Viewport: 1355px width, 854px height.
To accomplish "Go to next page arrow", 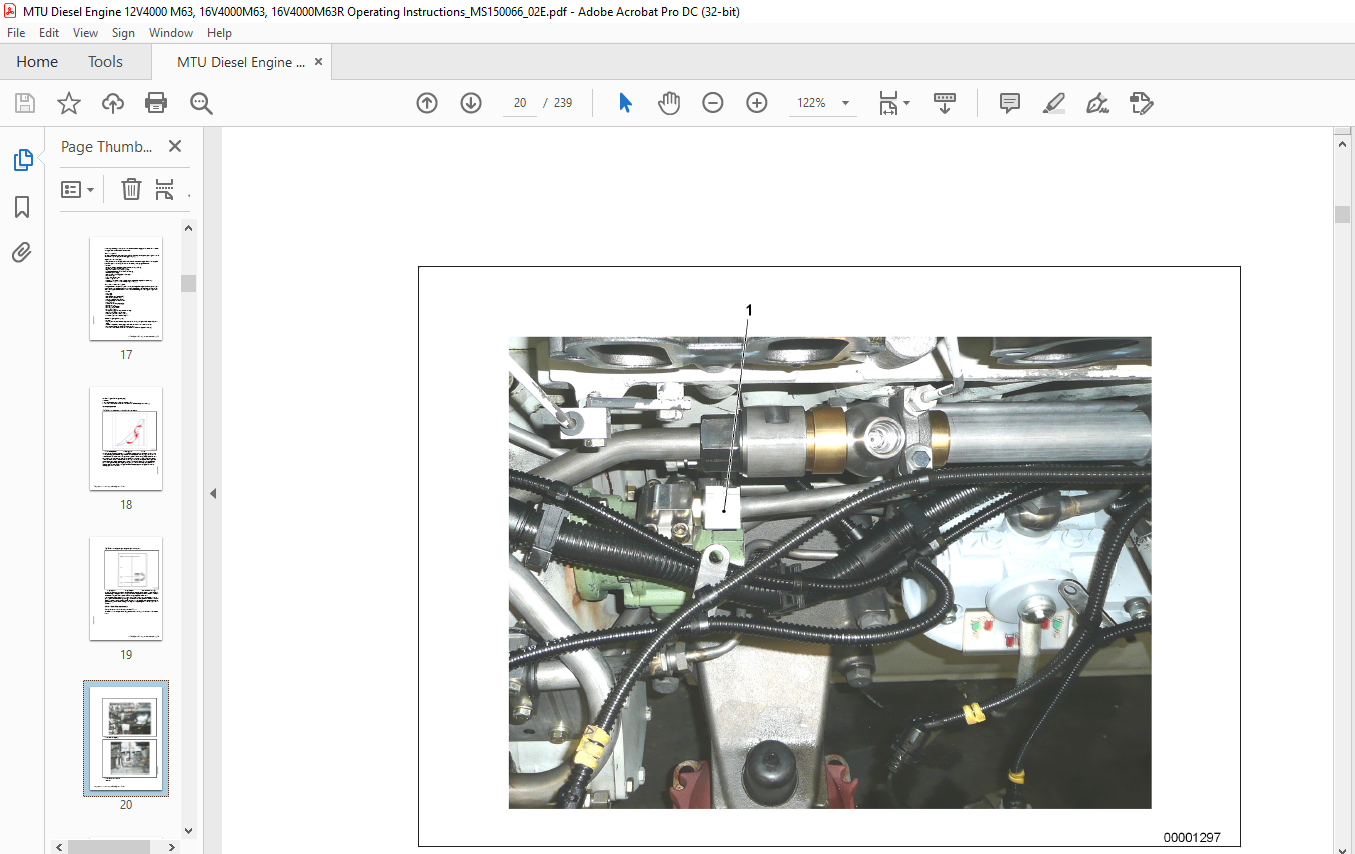I will coord(471,103).
